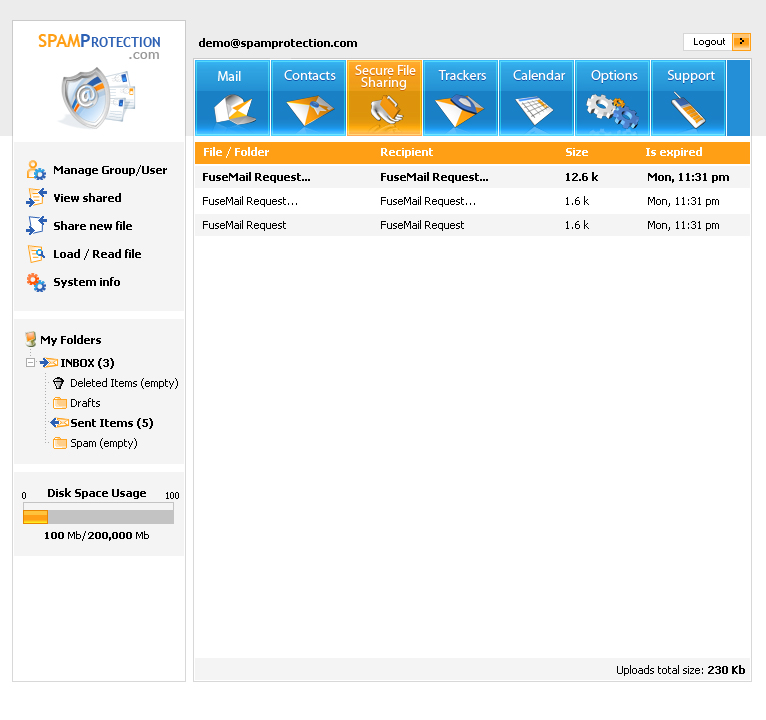Click the Sent Items envelope icon

60,423
